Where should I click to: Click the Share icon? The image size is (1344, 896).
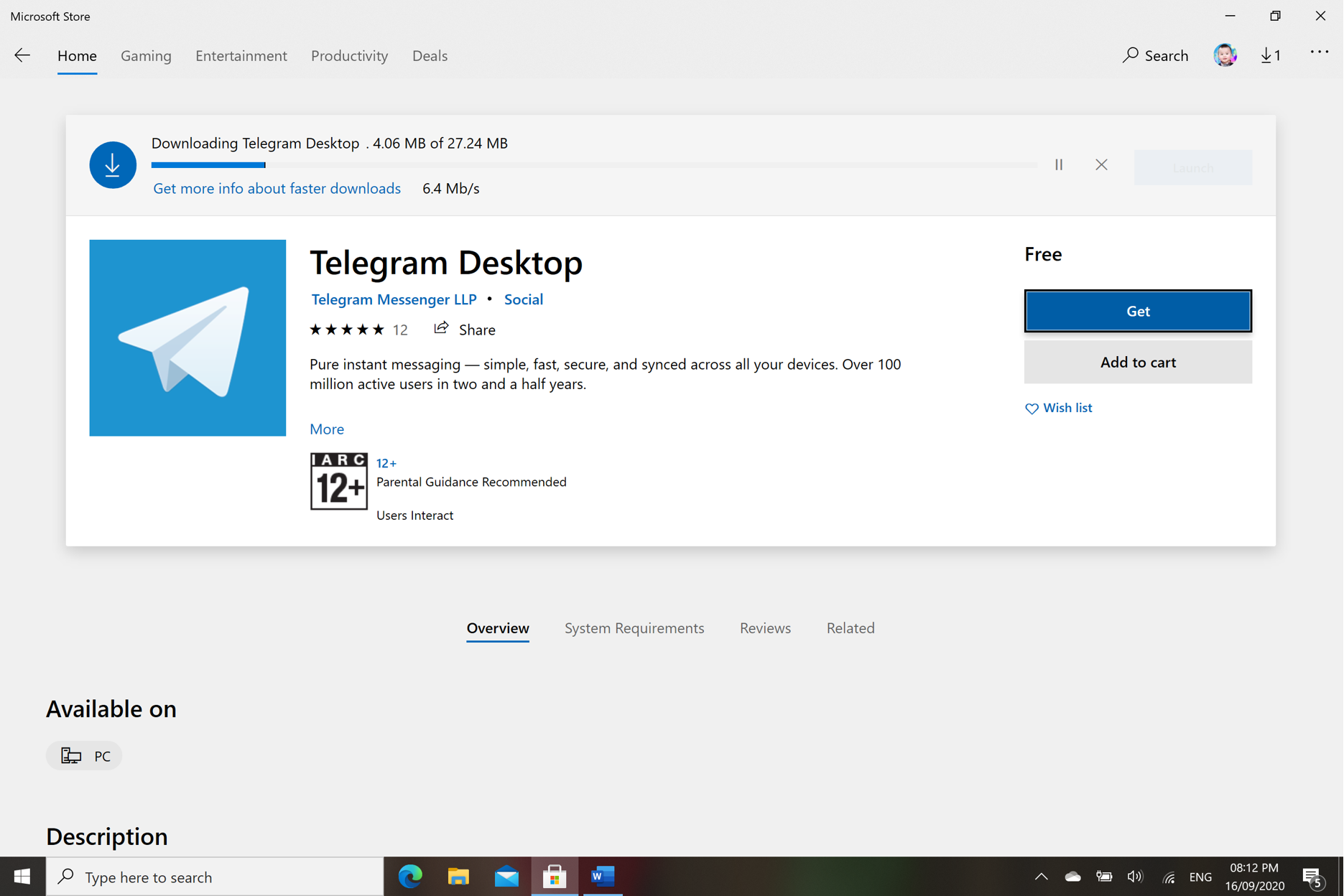pos(441,328)
